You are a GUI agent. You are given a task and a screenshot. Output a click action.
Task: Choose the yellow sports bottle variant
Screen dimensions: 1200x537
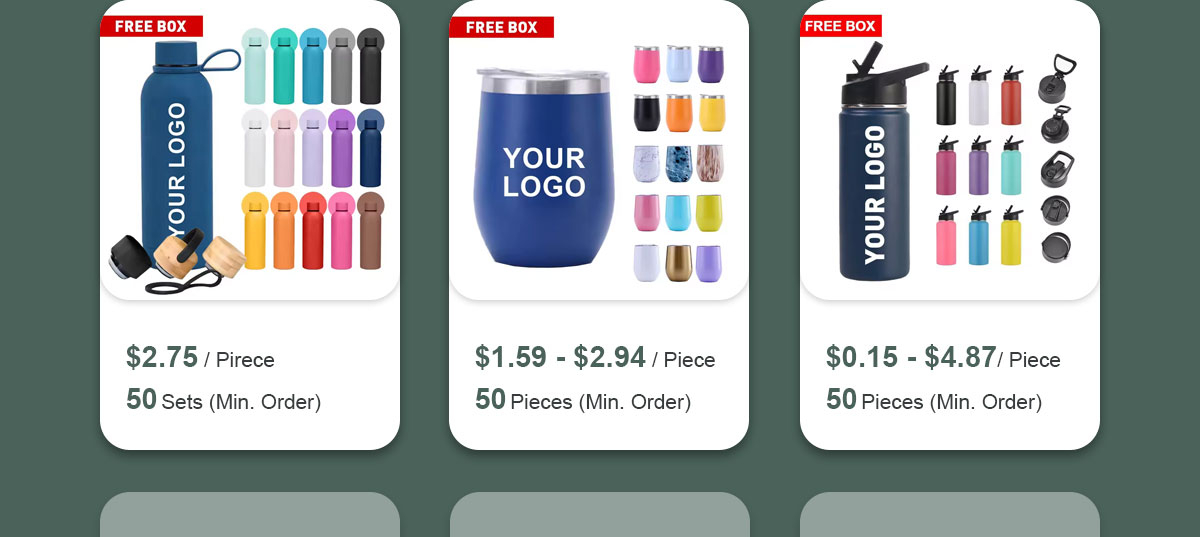(1011, 237)
